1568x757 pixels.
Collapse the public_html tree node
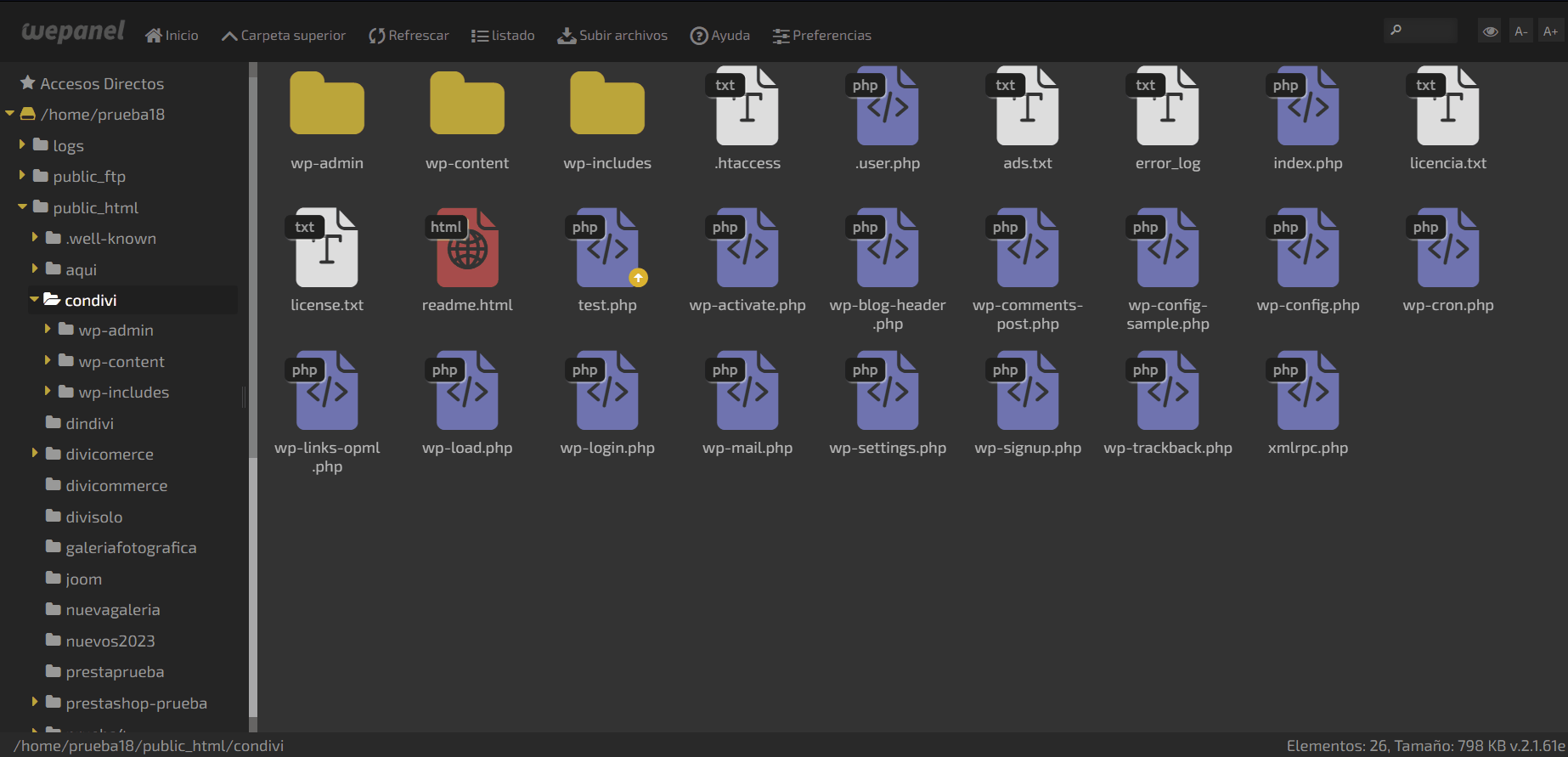click(x=22, y=207)
